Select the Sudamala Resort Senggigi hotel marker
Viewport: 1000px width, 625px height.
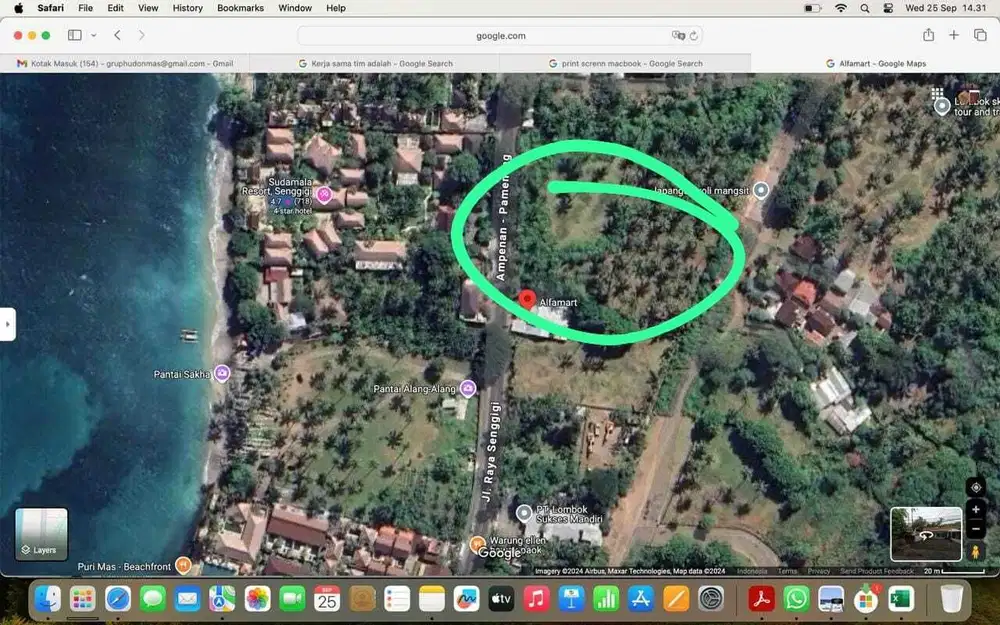click(324, 194)
